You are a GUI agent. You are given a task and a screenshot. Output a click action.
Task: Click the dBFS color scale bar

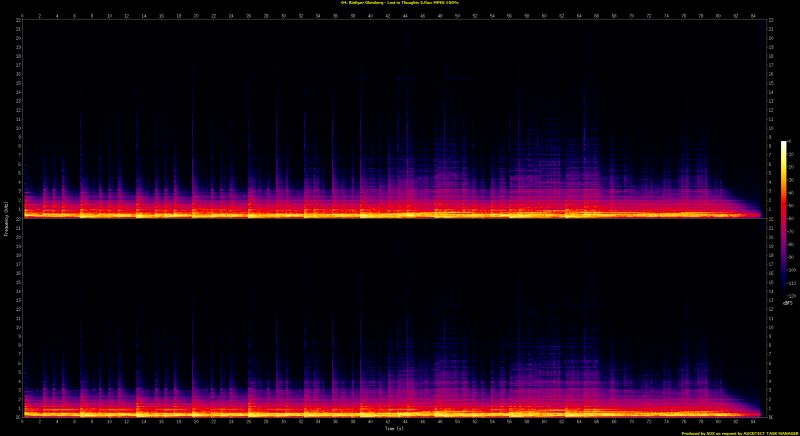[x=784, y=218]
